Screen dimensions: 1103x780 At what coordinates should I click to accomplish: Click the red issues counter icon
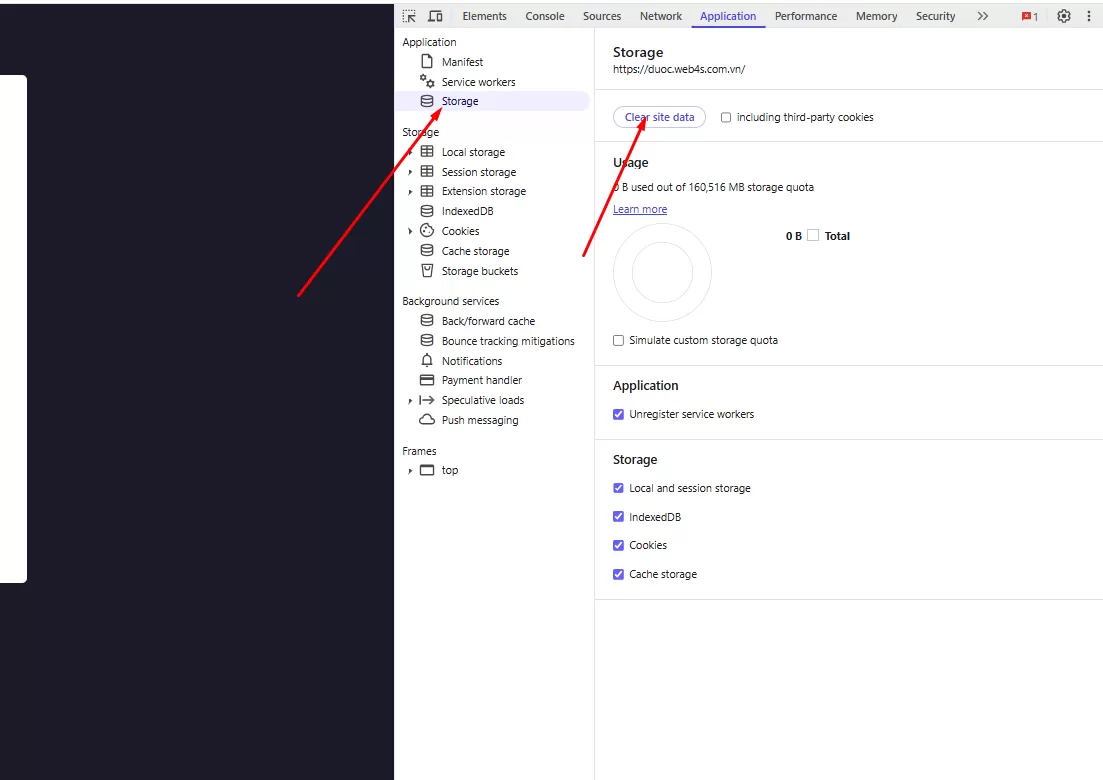tap(1029, 17)
